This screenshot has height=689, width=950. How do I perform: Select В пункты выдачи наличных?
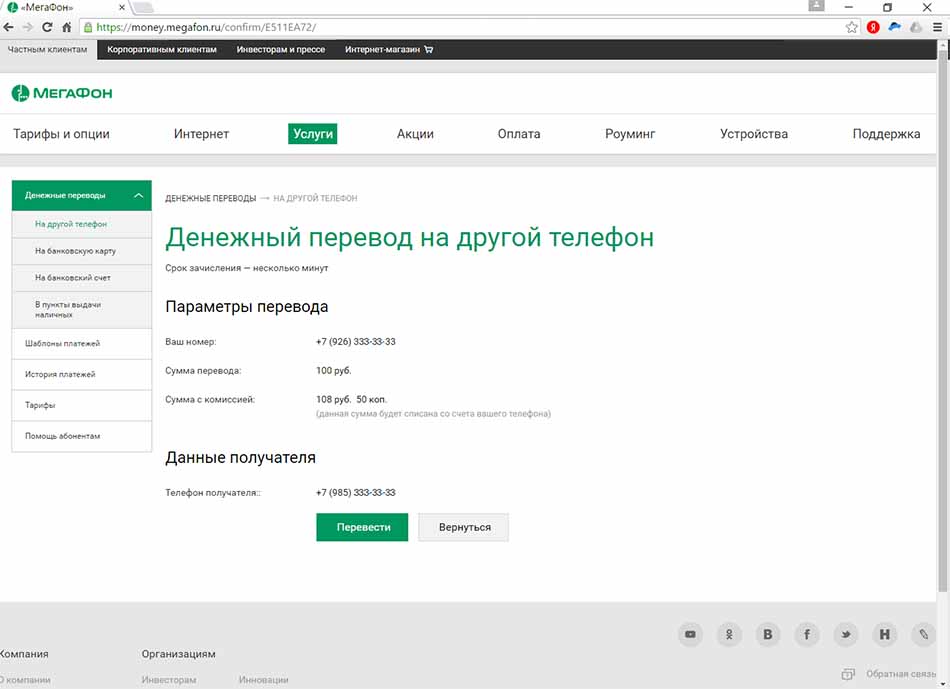82,310
